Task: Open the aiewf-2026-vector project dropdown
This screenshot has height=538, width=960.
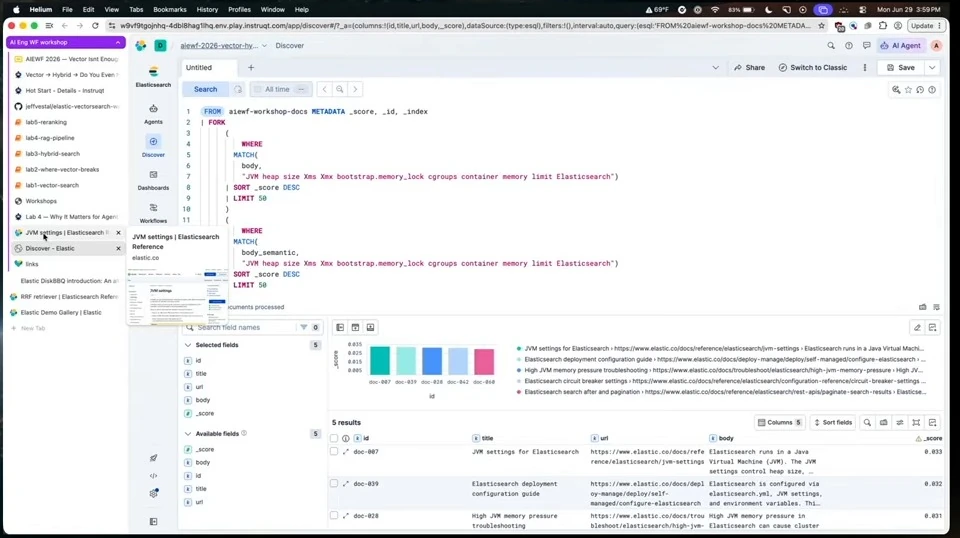Action: [223, 45]
